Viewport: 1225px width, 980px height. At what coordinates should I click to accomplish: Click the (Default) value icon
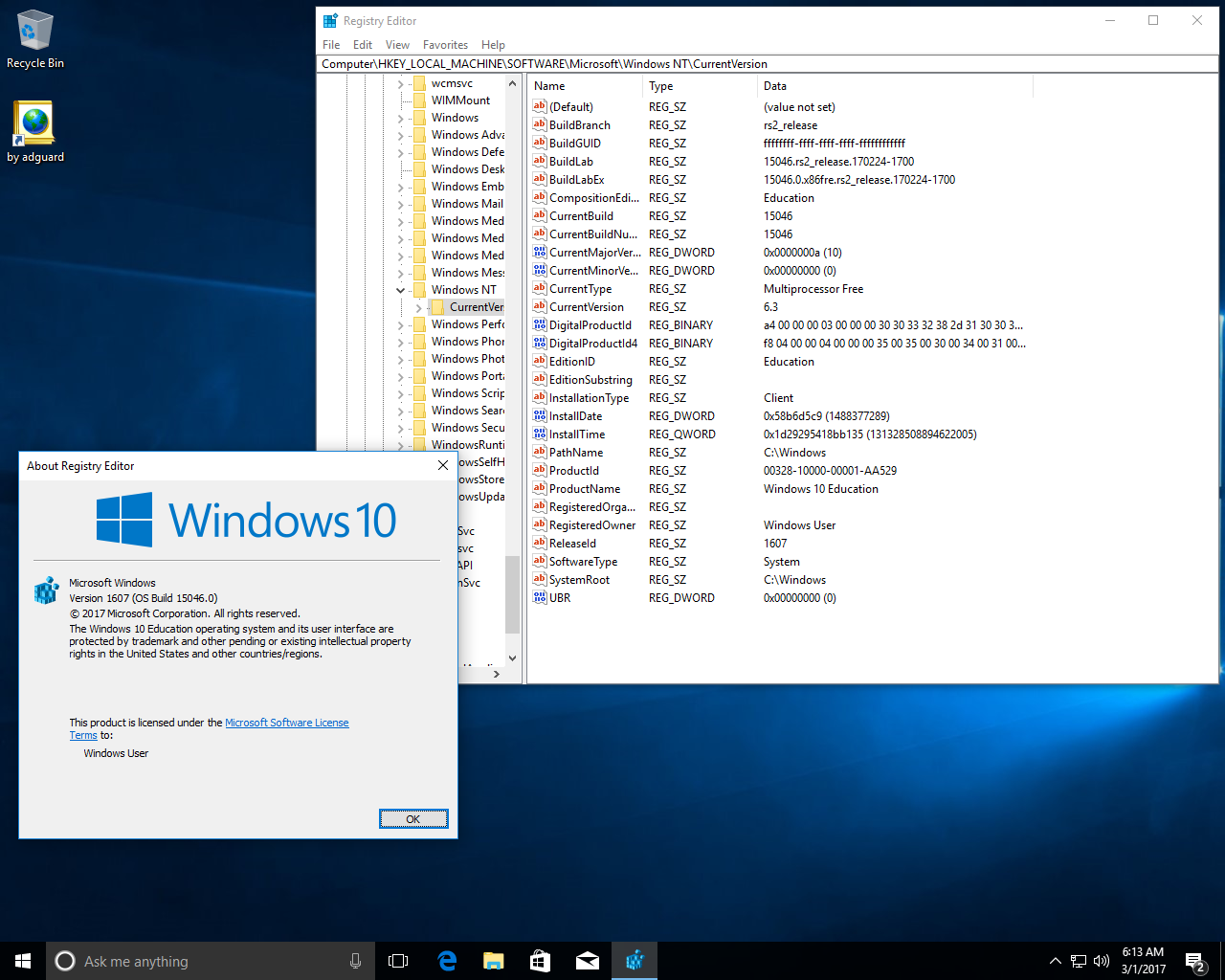click(x=540, y=106)
